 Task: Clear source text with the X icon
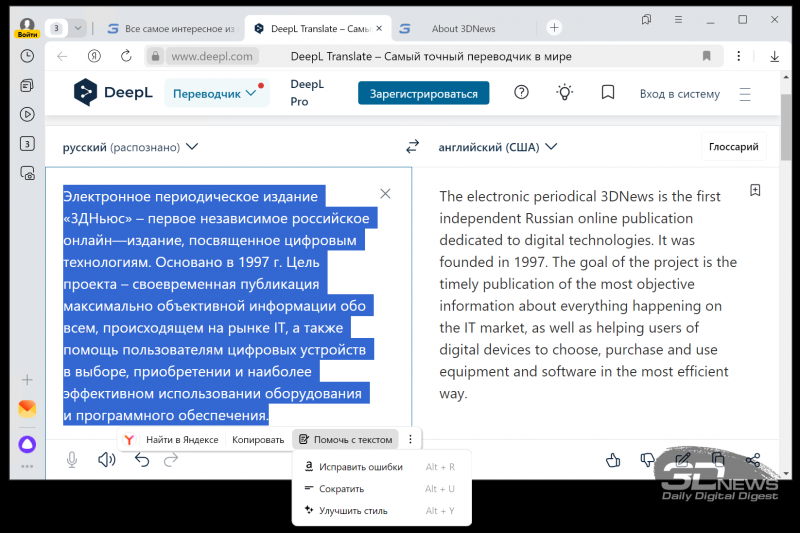[385, 193]
